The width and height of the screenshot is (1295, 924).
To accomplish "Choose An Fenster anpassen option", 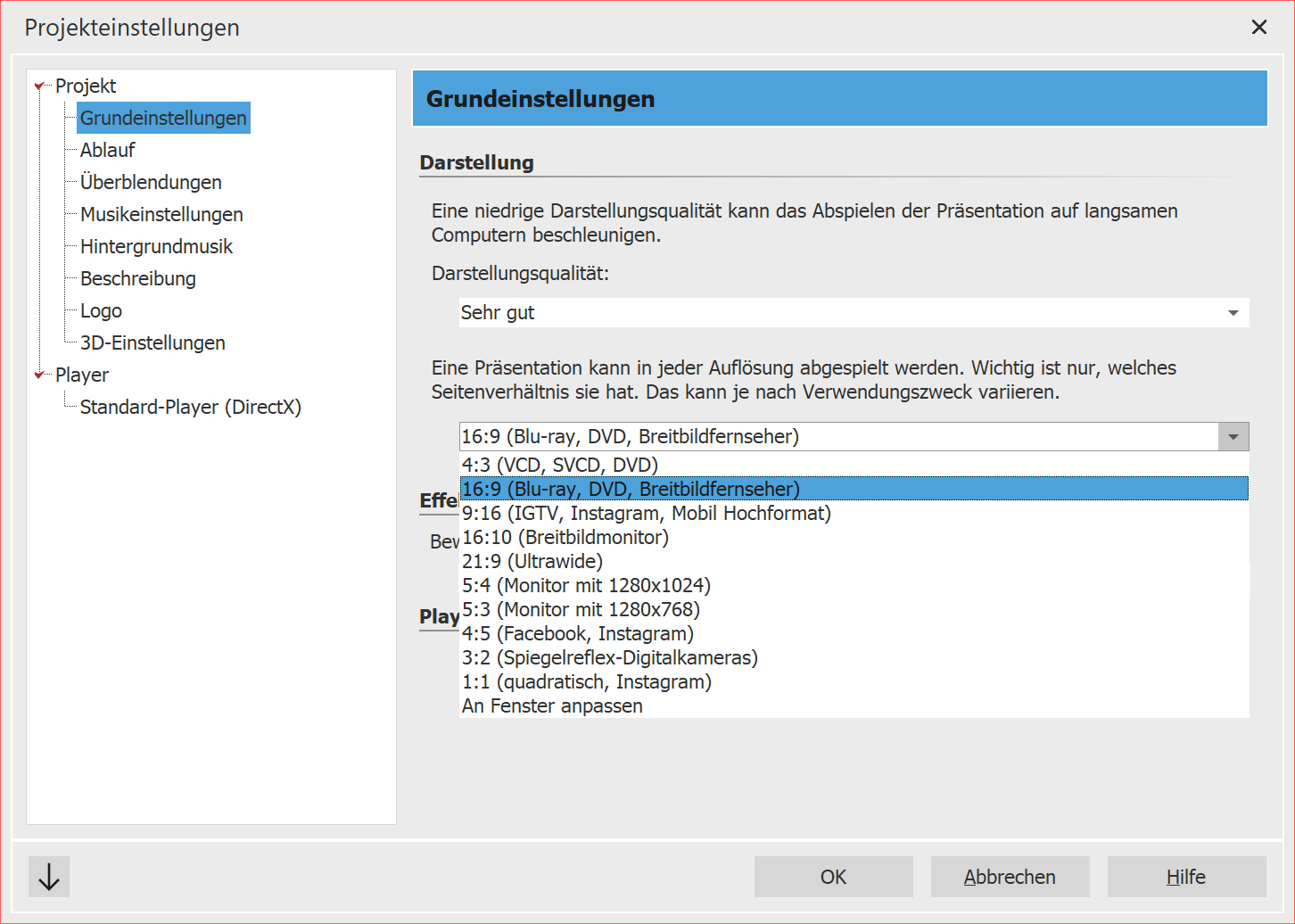I will (x=854, y=705).
